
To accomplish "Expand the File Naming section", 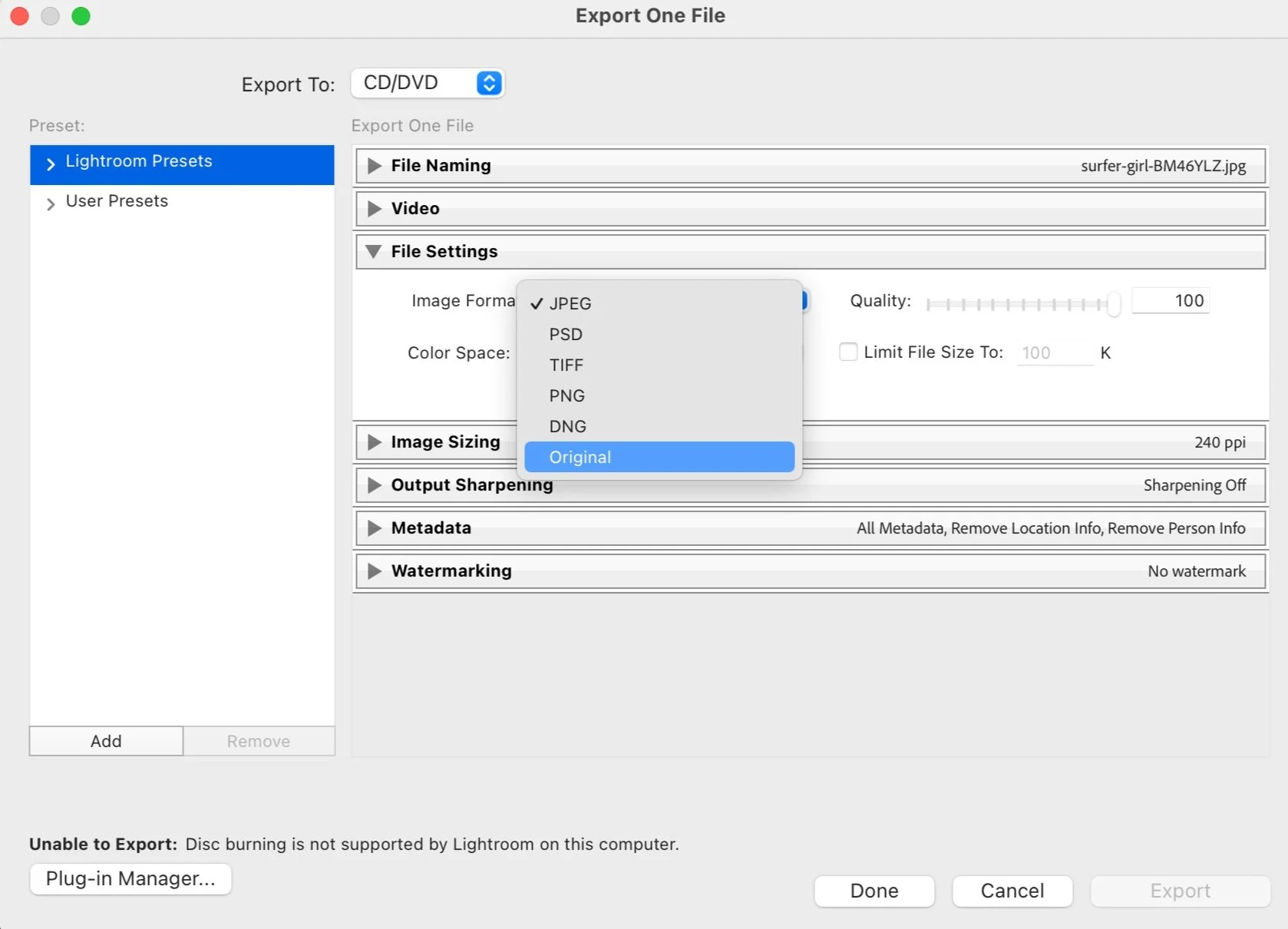I will [374, 165].
